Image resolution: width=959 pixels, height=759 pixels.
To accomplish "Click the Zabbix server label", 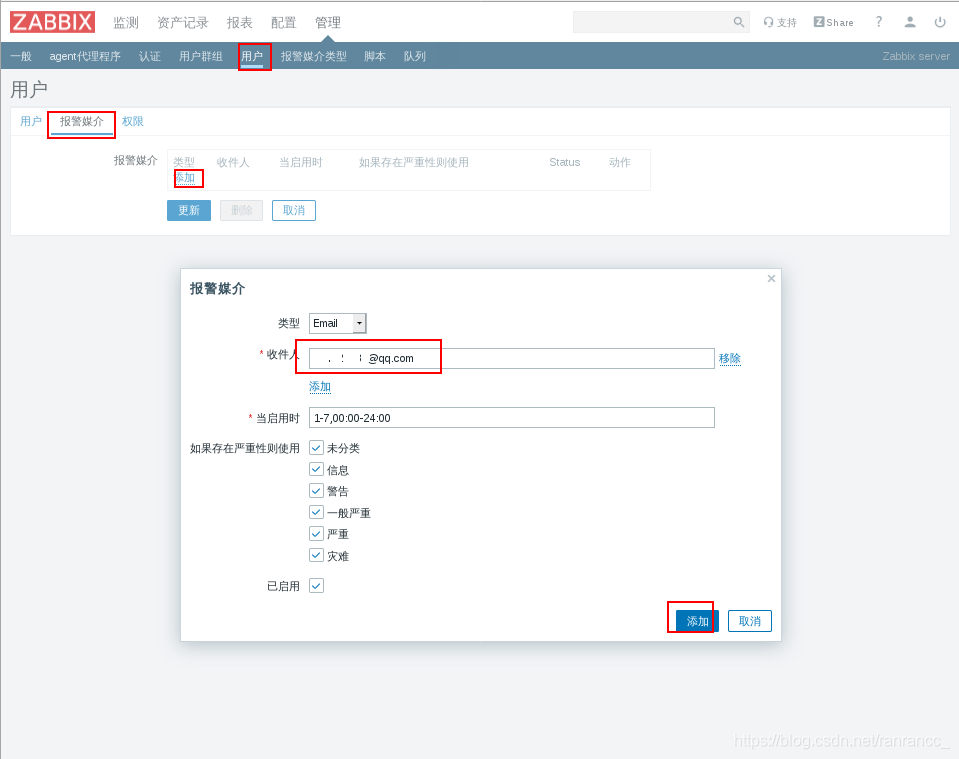I will click(916, 56).
